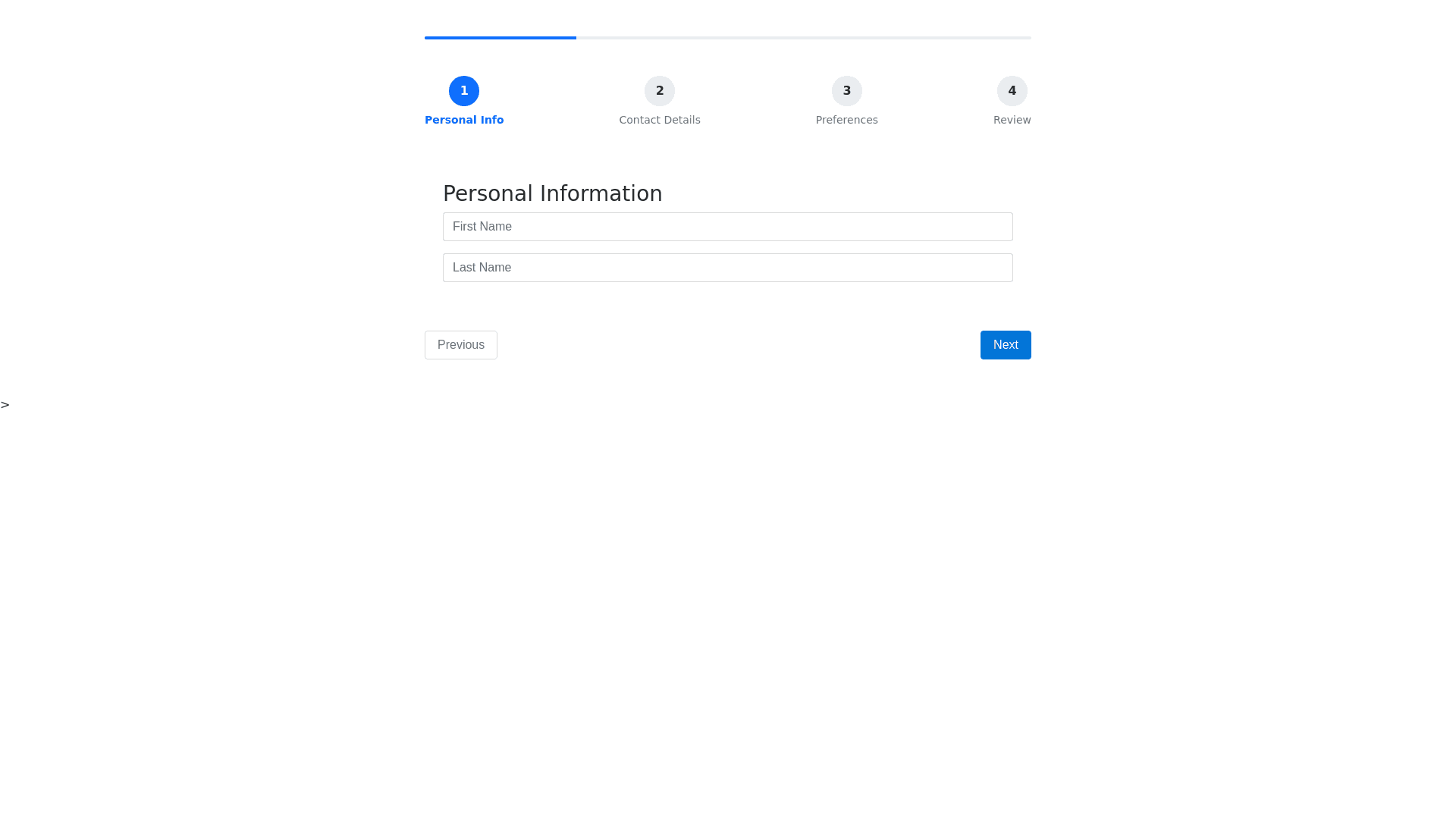The height and width of the screenshot is (819, 1456).
Task: Select the Review step label
Action: coord(1012,120)
